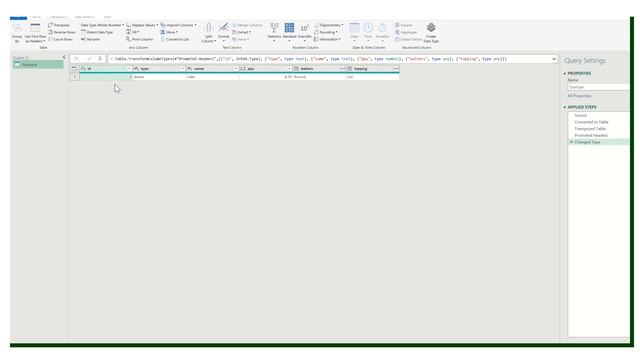Click the fx function icon

tap(100, 59)
